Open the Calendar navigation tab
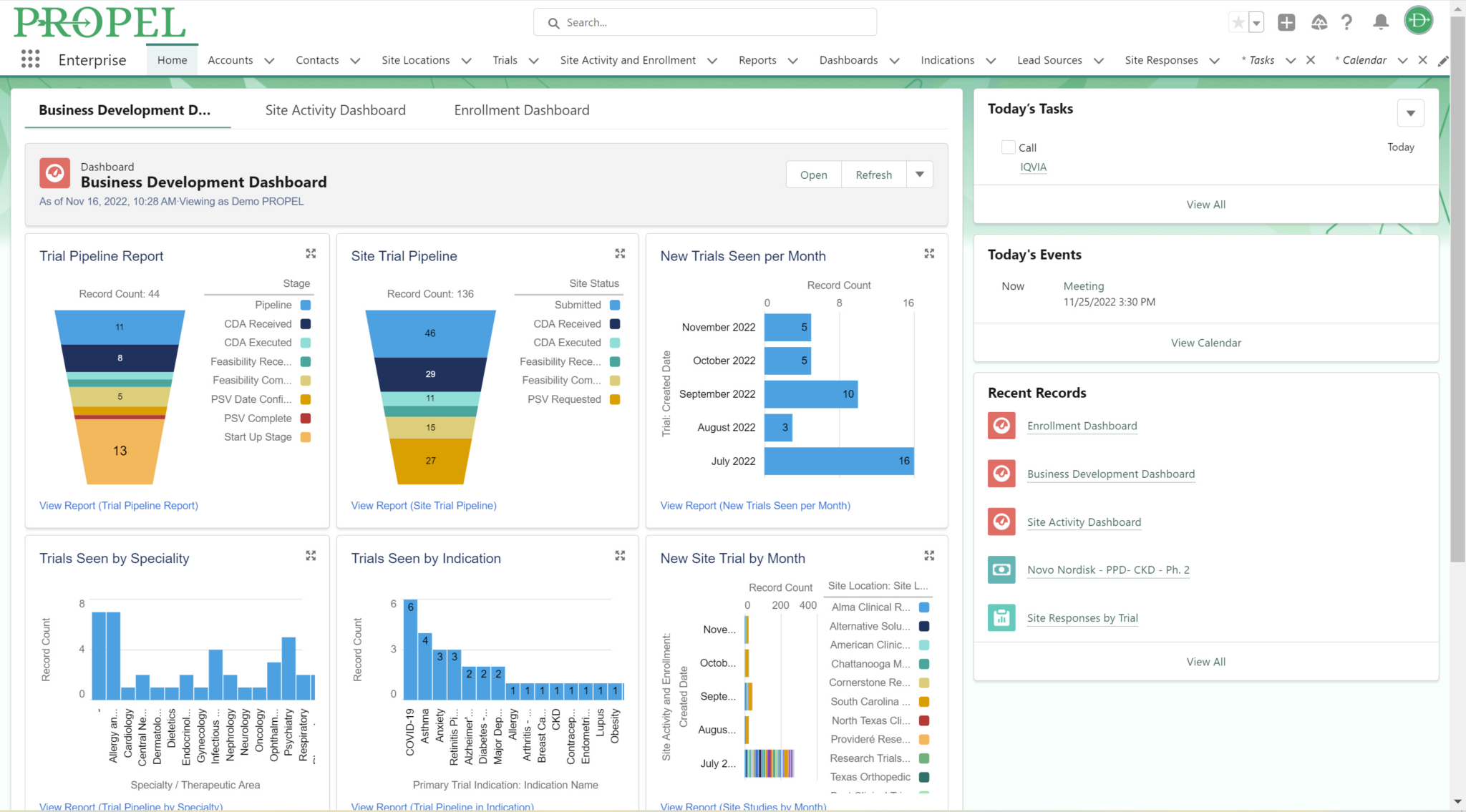The height and width of the screenshot is (812, 1466). (1364, 60)
